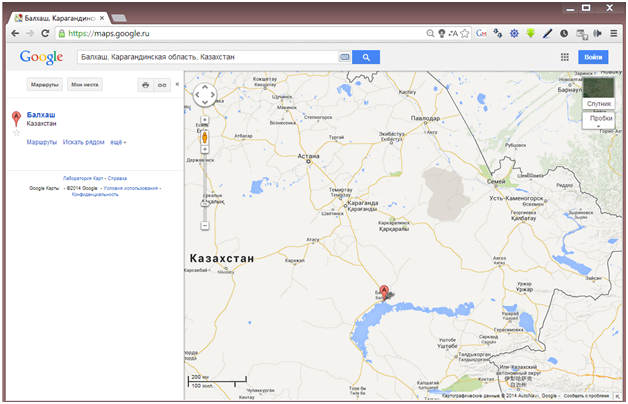Click the Маршруты button in toolbar
Image resolution: width=628 pixels, height=404 pixels.
[44, 84]
